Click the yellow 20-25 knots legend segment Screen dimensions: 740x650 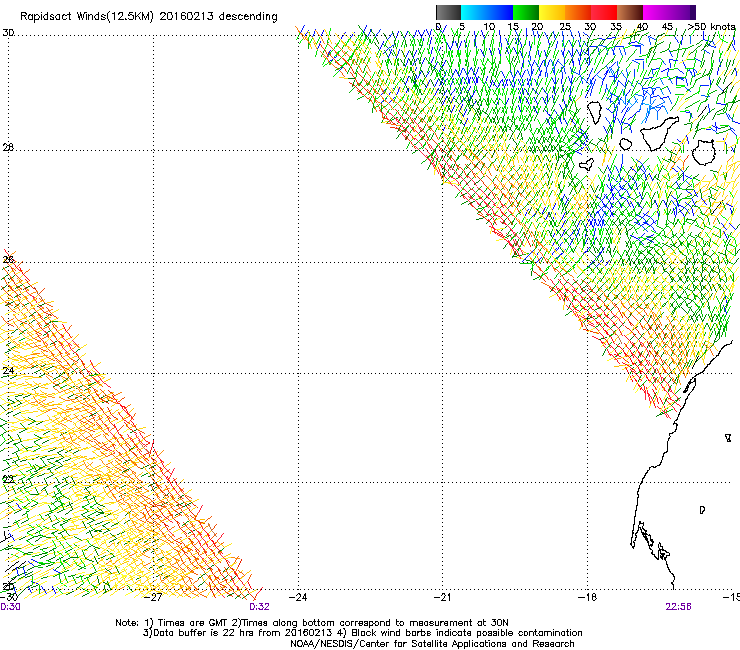(552, 12)
